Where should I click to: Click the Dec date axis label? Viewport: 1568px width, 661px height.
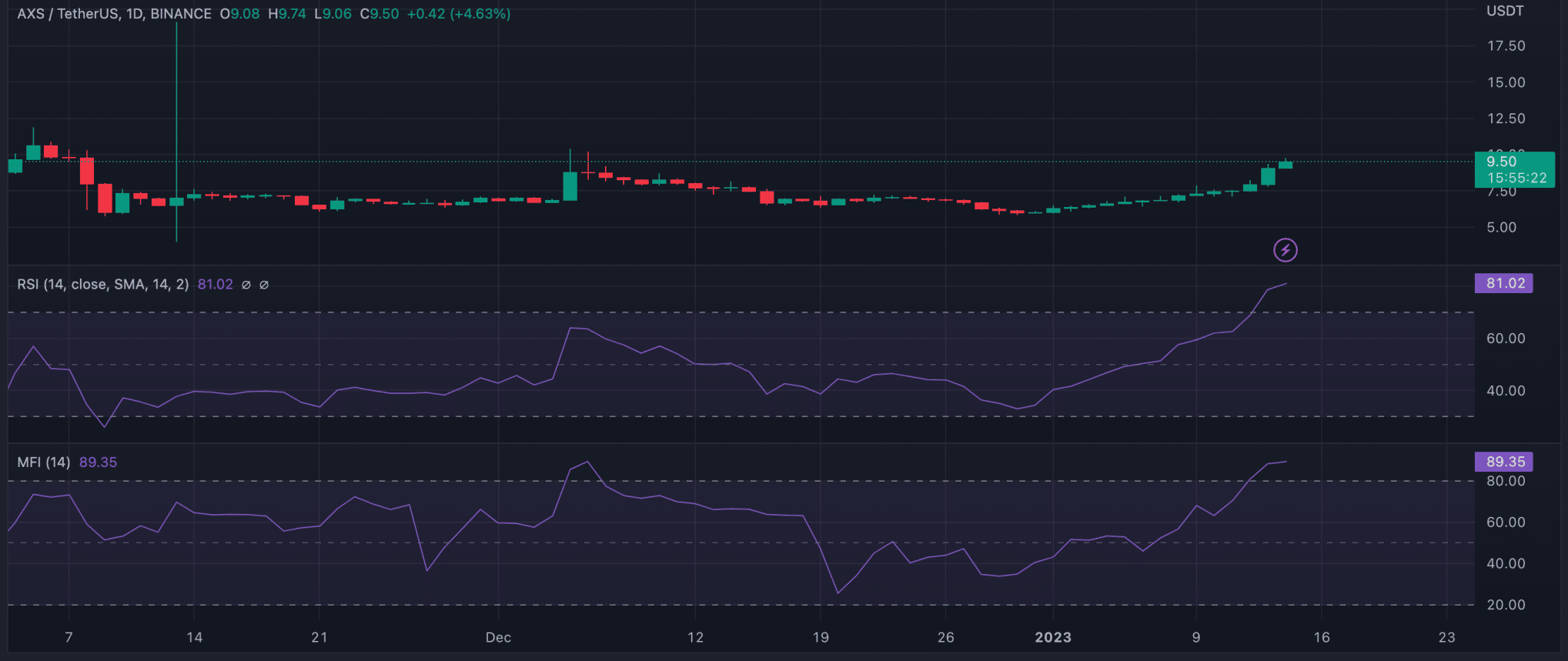[498, 637]
